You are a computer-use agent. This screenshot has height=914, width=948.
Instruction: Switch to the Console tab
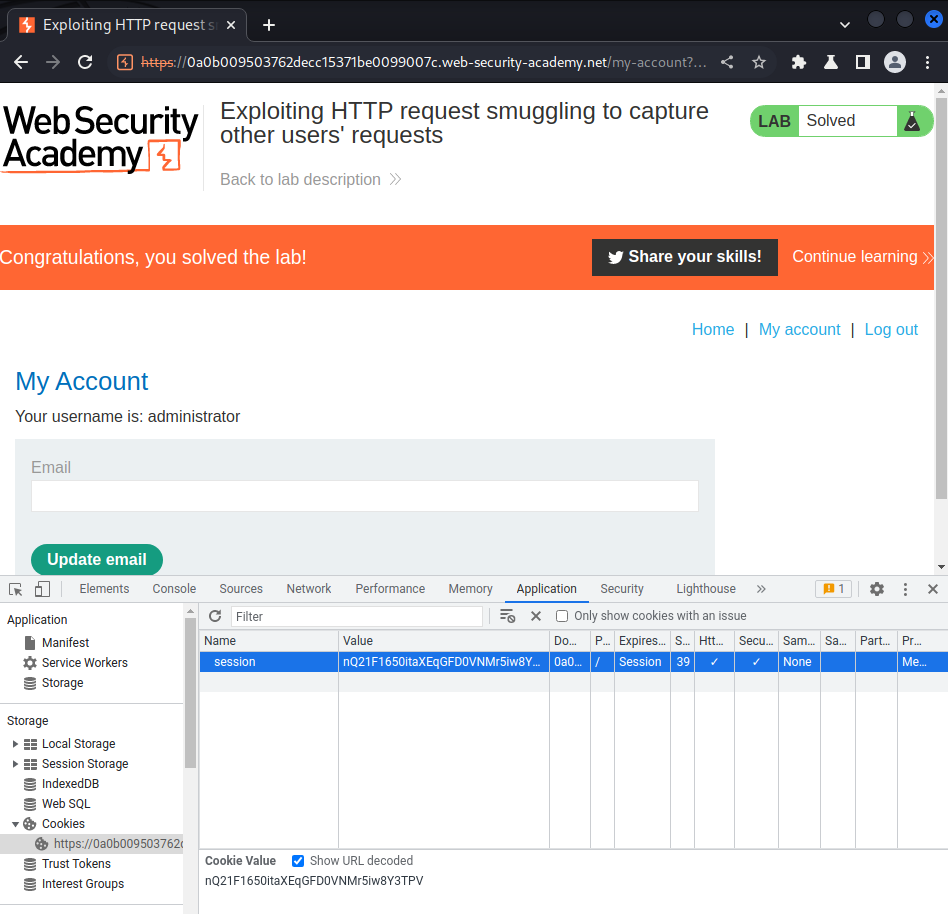pos(174,589)
